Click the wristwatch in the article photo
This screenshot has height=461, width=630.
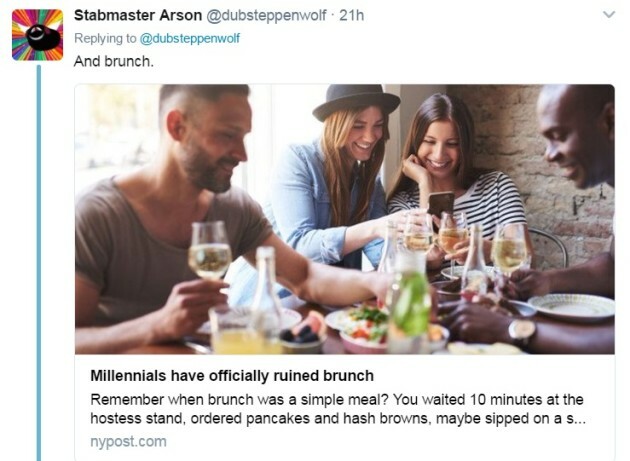pyautogui.click(x=522, y=330)
